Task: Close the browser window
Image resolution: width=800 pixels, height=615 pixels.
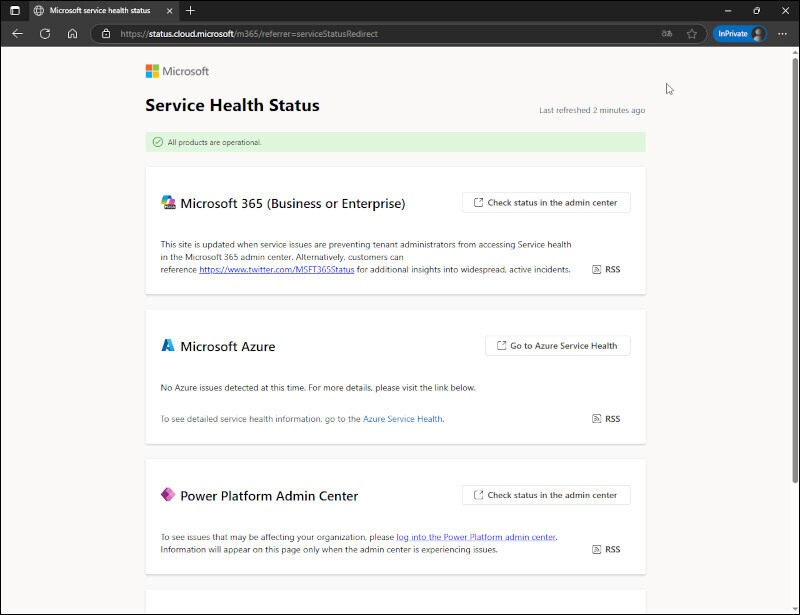Action: coord(786,10)
